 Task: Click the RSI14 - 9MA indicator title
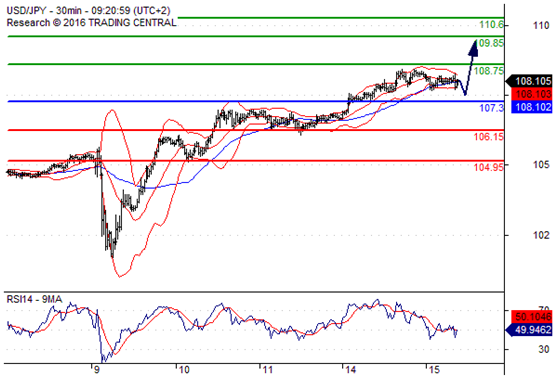(x=35, y=299)
